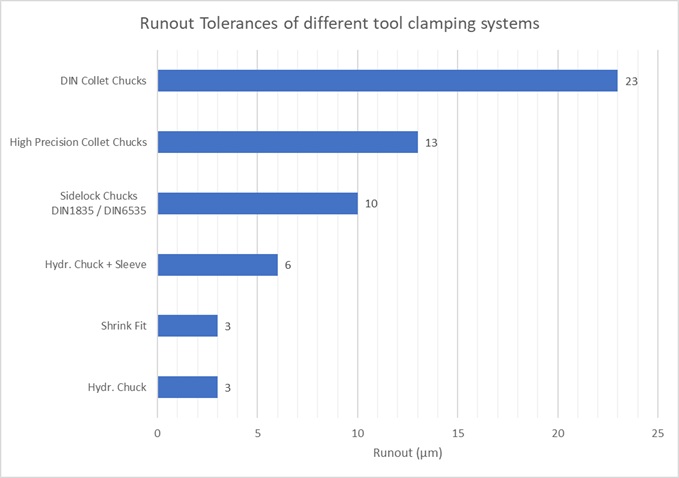This screenshot has width=679, height=478.
Task: Select the Hydr. Chuck + Sleeve bar
Action: [x=217, y=265]
